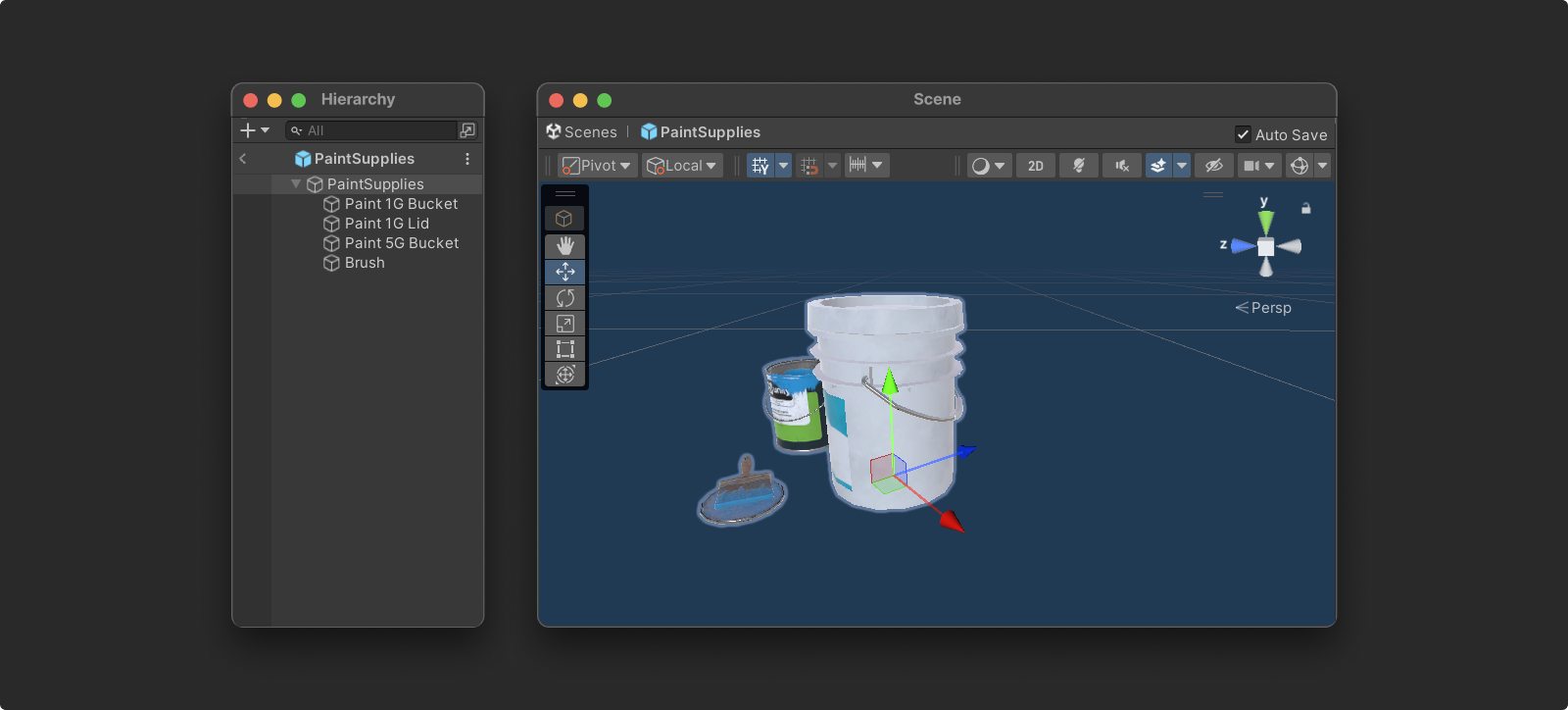The width and height of the screenshot is (1568, 710).
Task: Switch projection via Persp label
Action: tap(1270, 308)
